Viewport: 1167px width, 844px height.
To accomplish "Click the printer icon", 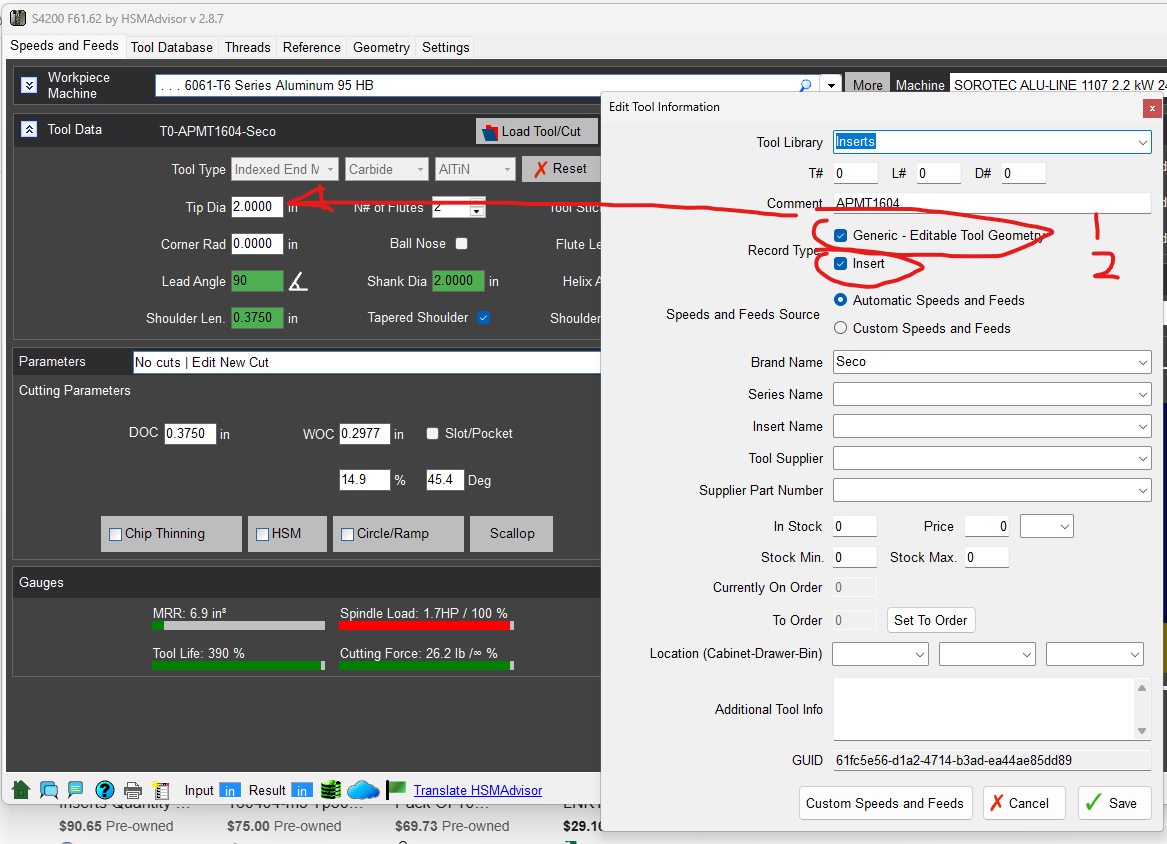I will coord(133,790).
